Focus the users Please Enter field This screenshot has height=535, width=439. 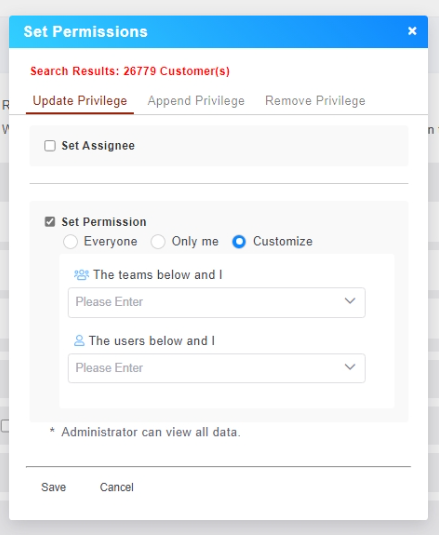(217, 368)
